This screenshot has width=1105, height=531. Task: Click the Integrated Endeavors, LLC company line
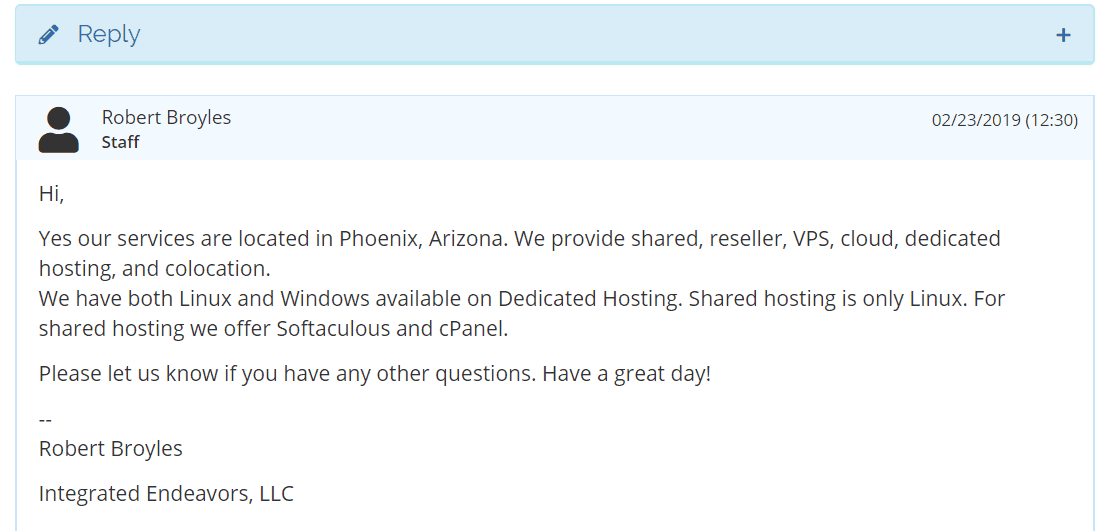click(166, 494)
